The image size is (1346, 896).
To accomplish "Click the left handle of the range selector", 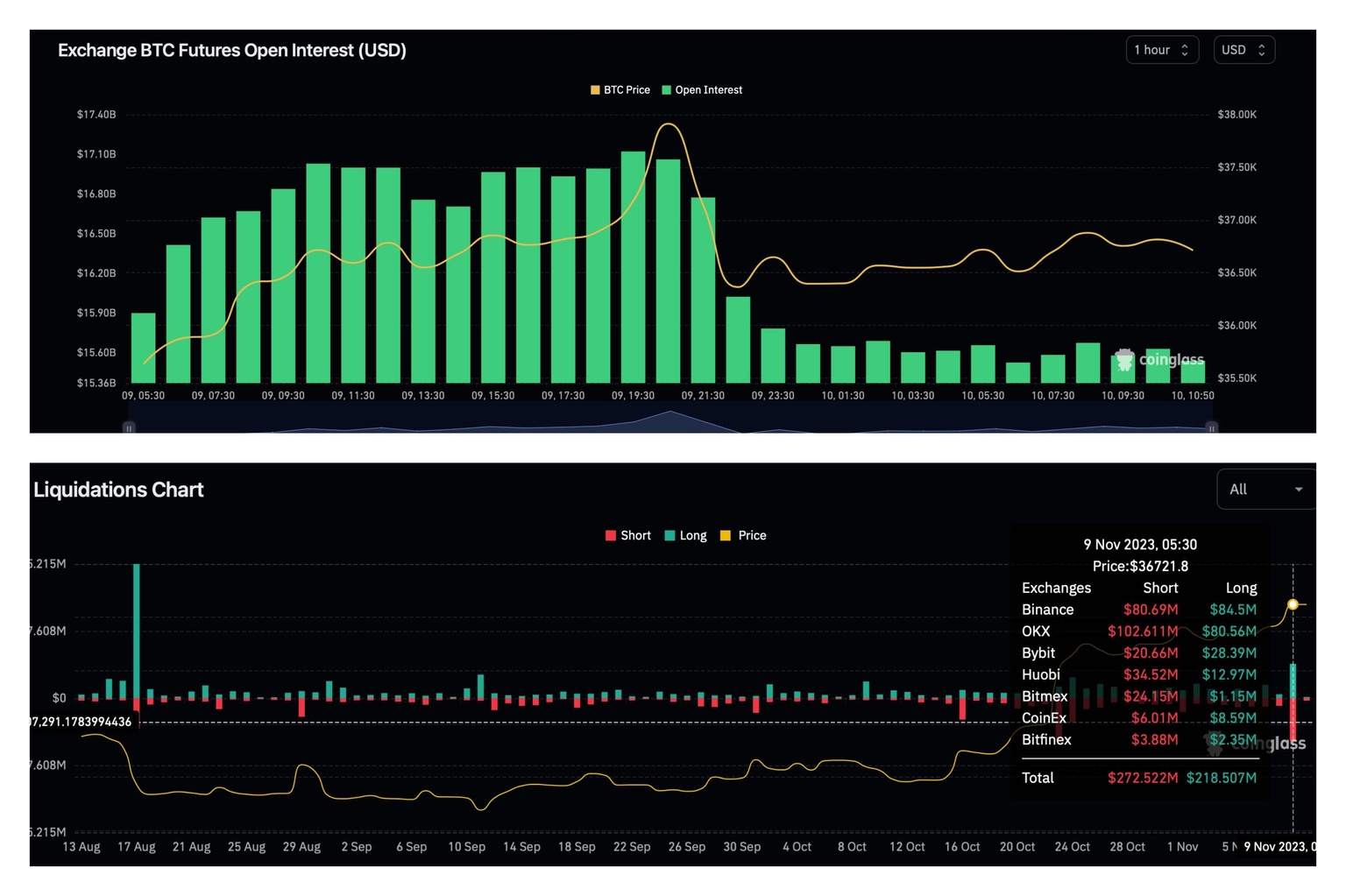I will pyautogui.click(x=128, y=428).
